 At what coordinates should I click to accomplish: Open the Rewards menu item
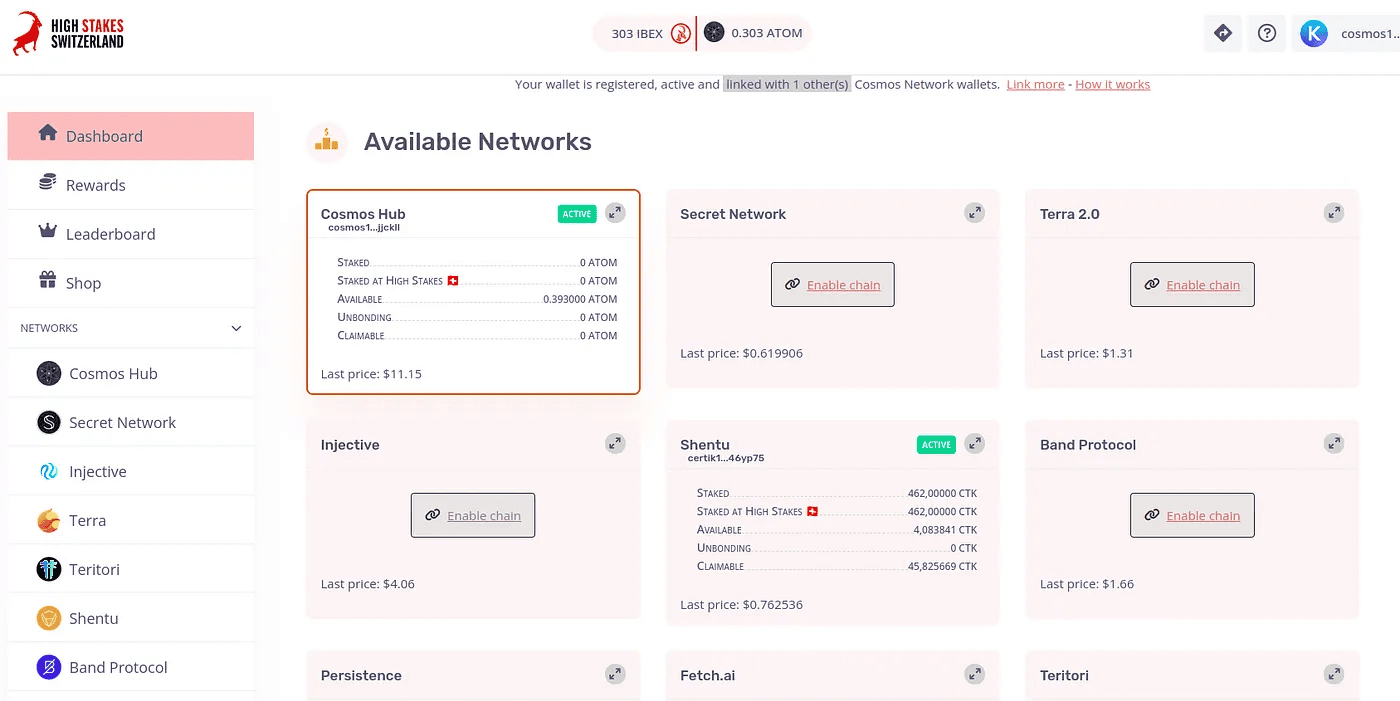coord(131,185)
